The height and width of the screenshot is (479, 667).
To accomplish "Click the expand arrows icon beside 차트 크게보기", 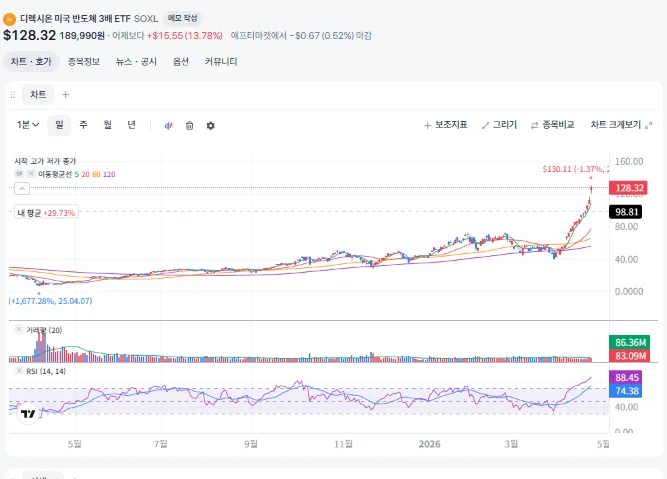I will tap(648, 125).
